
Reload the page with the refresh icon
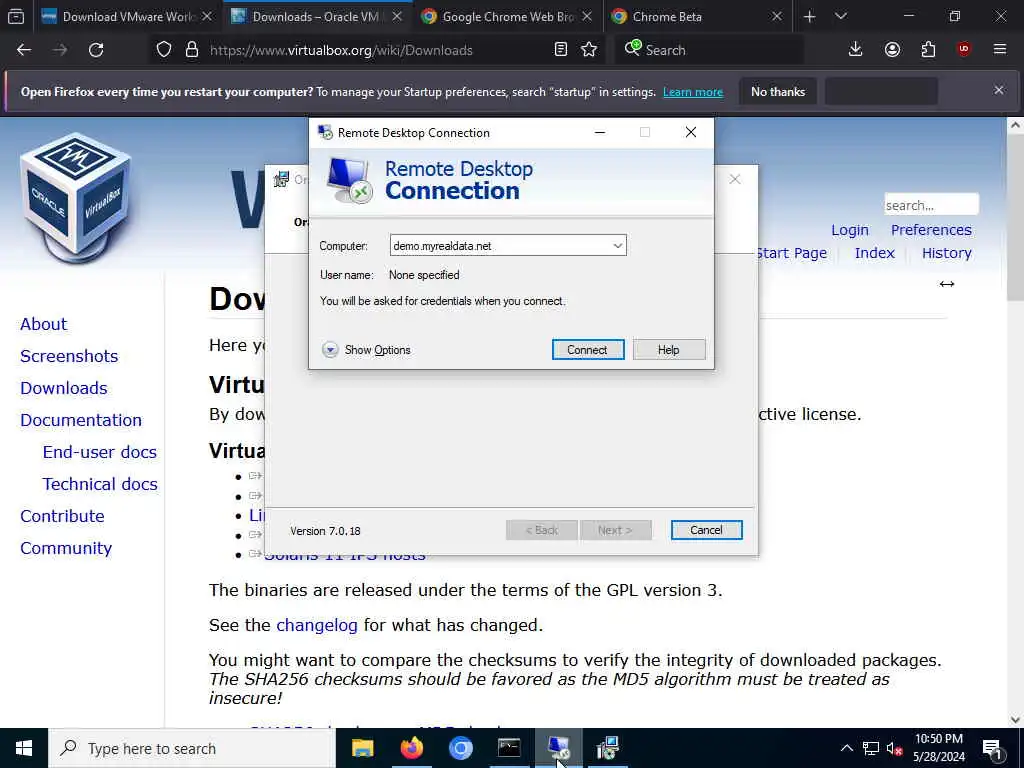tap(96, 50)
